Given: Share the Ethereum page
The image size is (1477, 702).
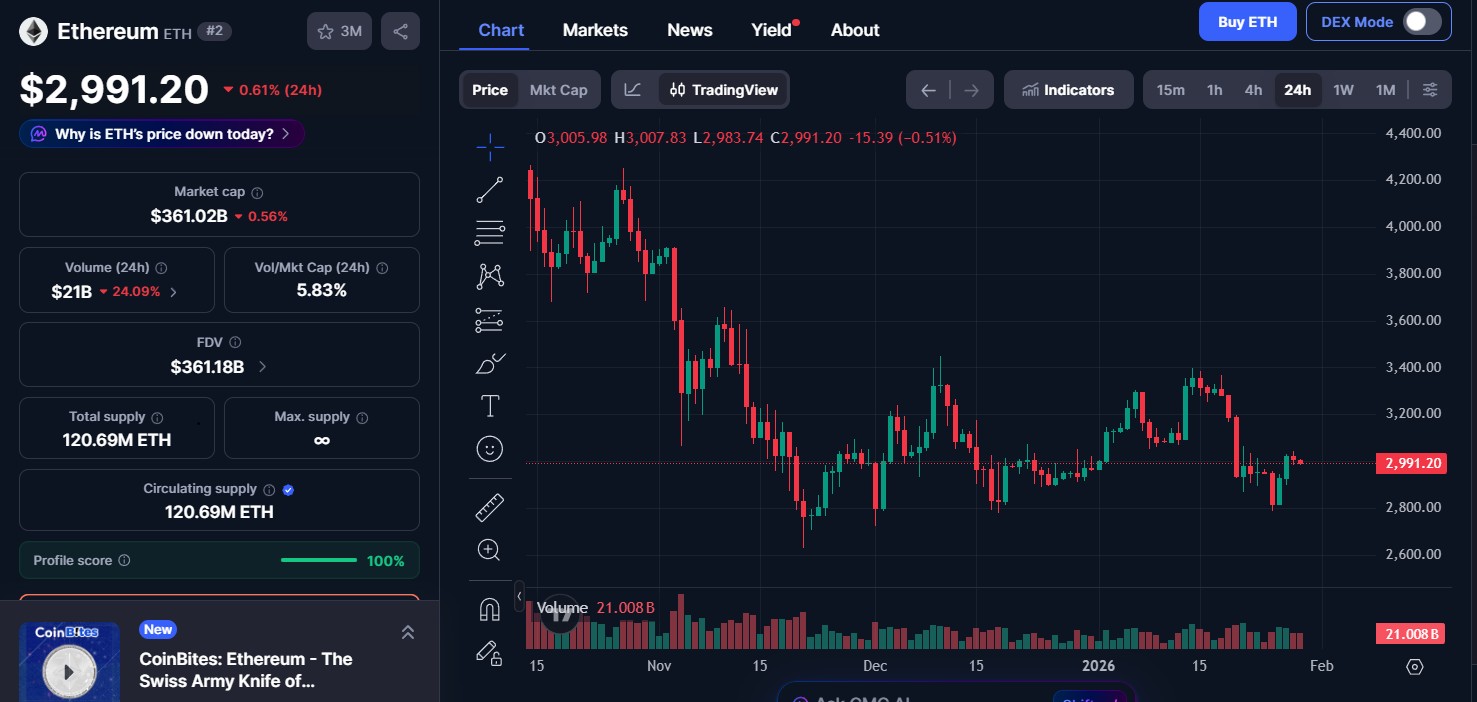Looking at the screenshot, I should tap(400, 30).
